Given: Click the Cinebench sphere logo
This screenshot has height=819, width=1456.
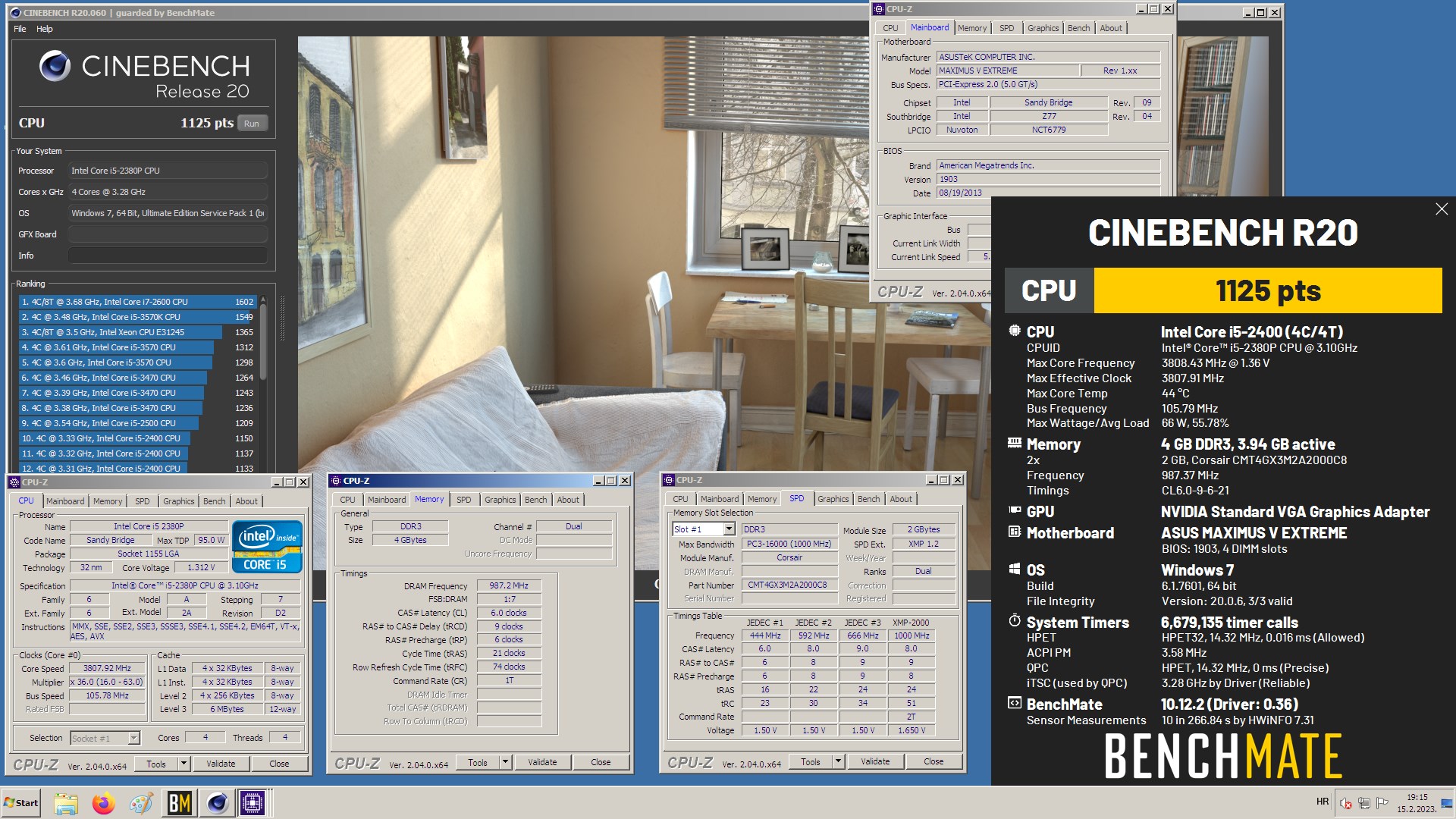Looking at the screenshot, I should 55,67.
